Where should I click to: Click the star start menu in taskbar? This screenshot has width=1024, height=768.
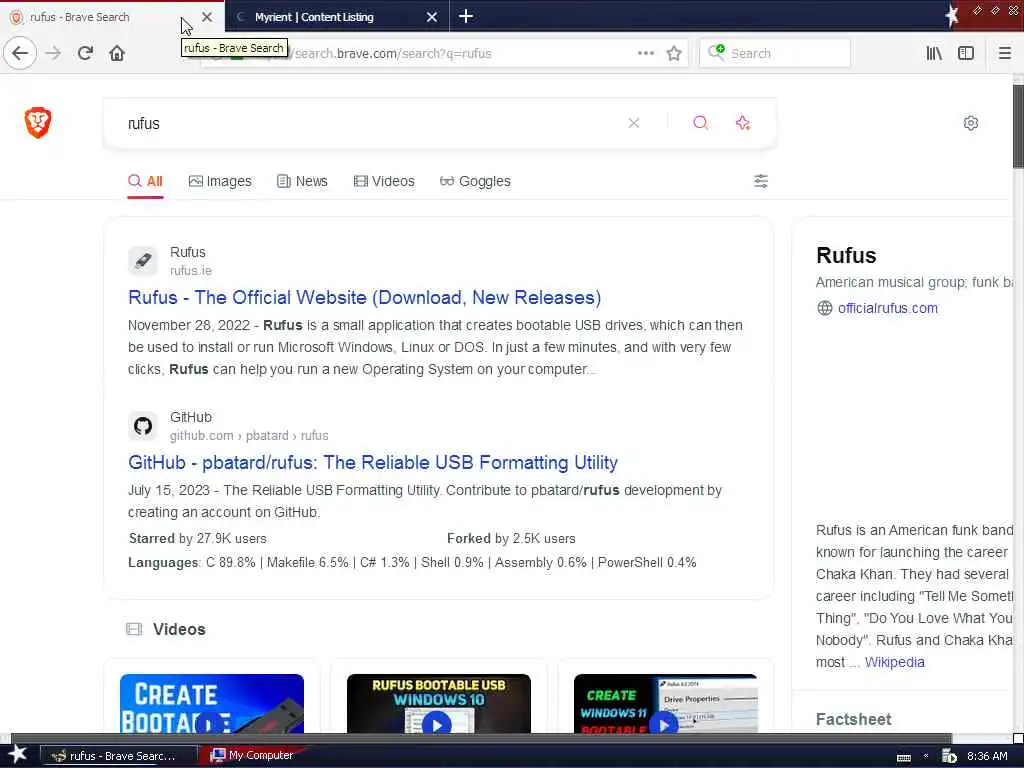[x=17, y=754]
